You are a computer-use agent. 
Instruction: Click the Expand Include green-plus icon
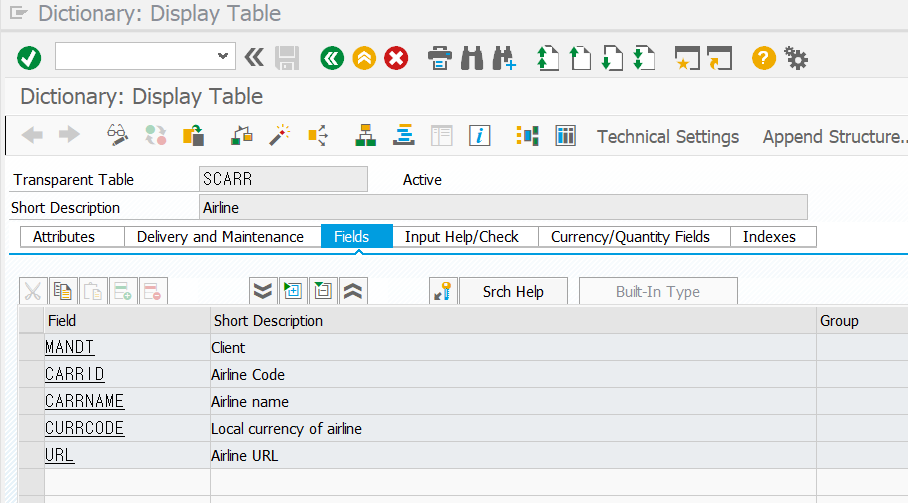coord(293,291)
